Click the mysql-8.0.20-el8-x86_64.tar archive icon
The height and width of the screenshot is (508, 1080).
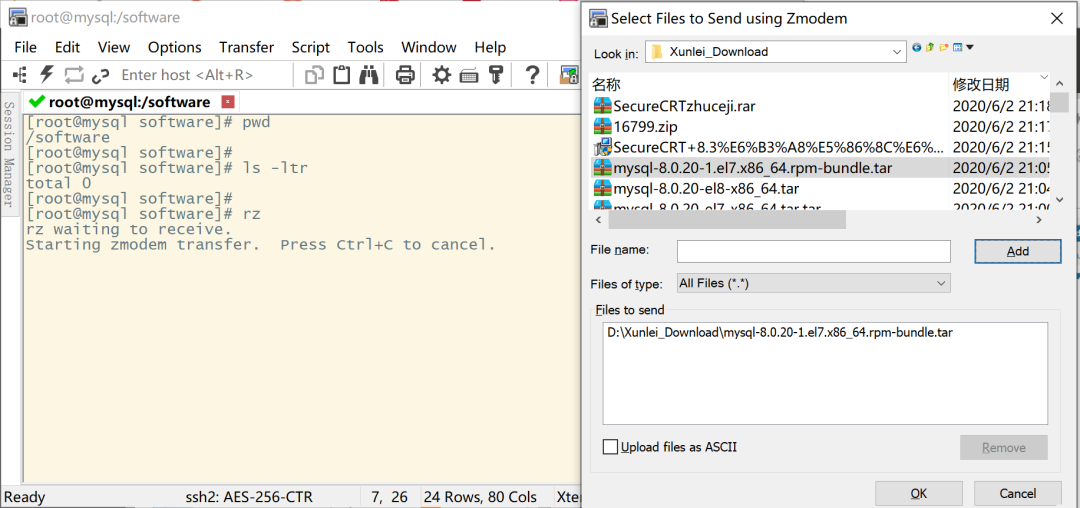(603, 188)
